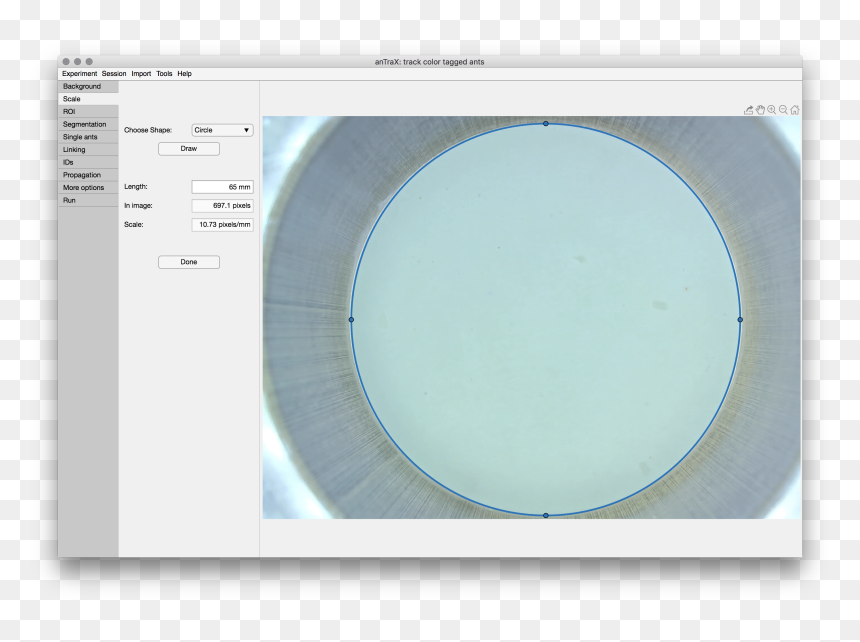Switch to the Single ants tab

point(88,137)
